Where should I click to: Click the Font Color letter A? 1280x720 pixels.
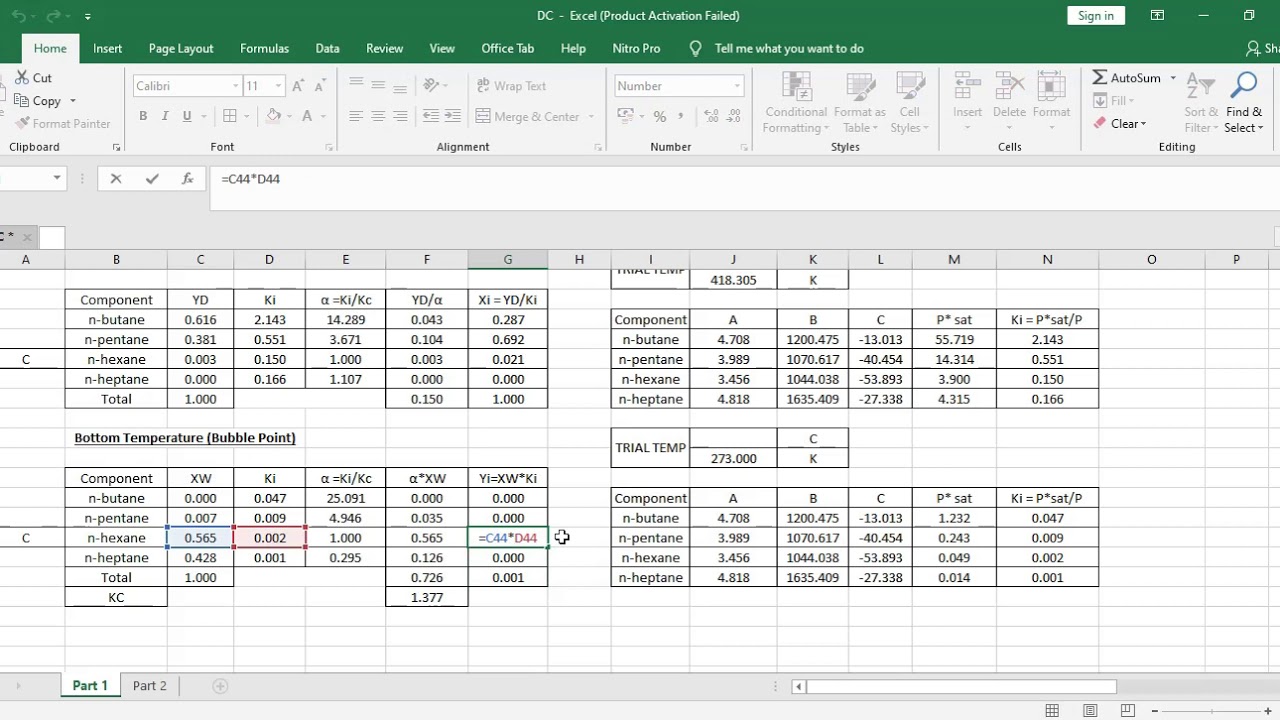pyautogui.click(x=307, y=116)
